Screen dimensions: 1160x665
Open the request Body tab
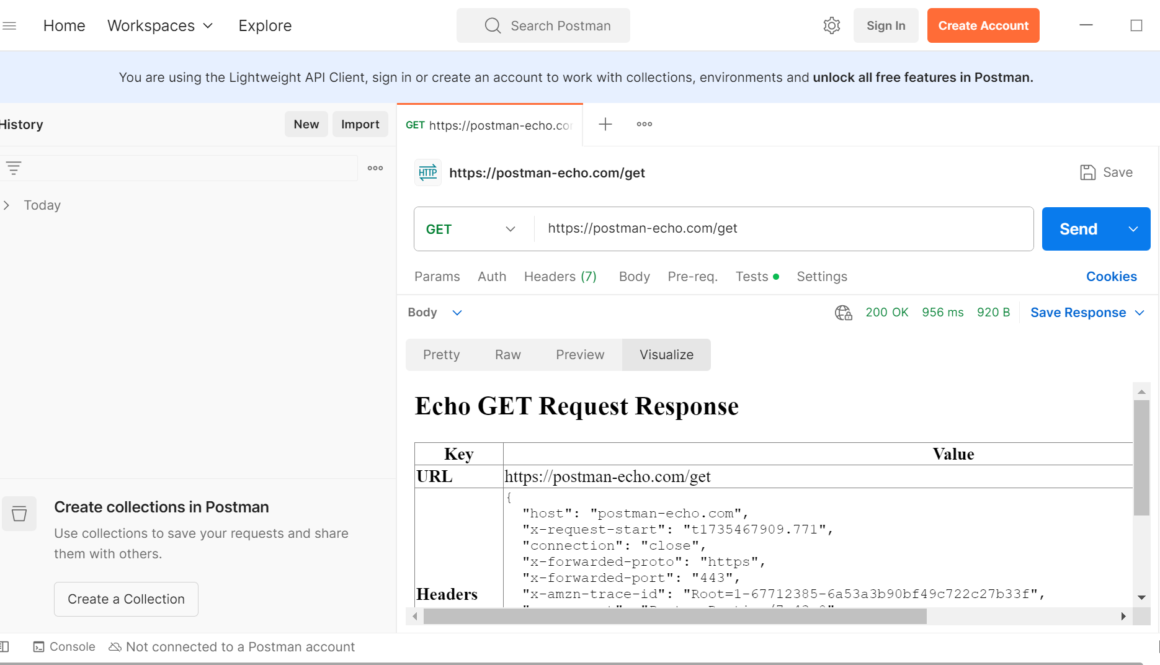coord(634,277)
